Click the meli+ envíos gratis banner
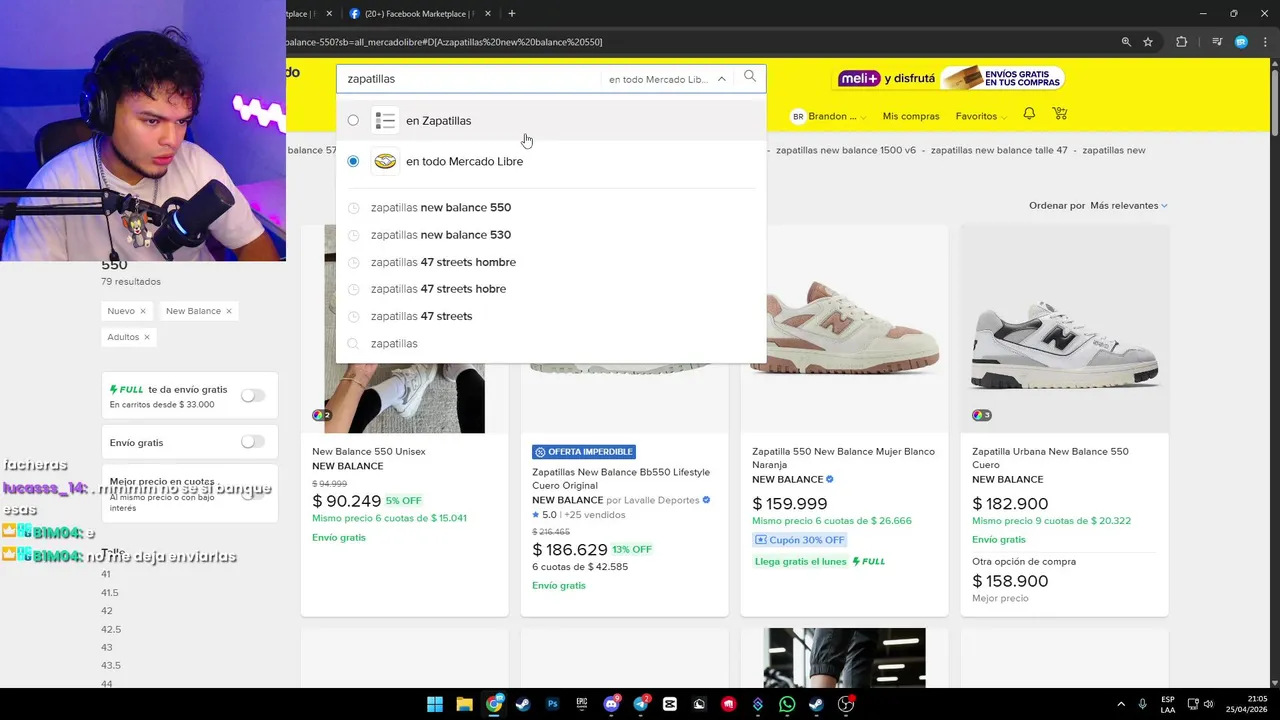Viewport: 1280px width, 720px height. point(951,78)
